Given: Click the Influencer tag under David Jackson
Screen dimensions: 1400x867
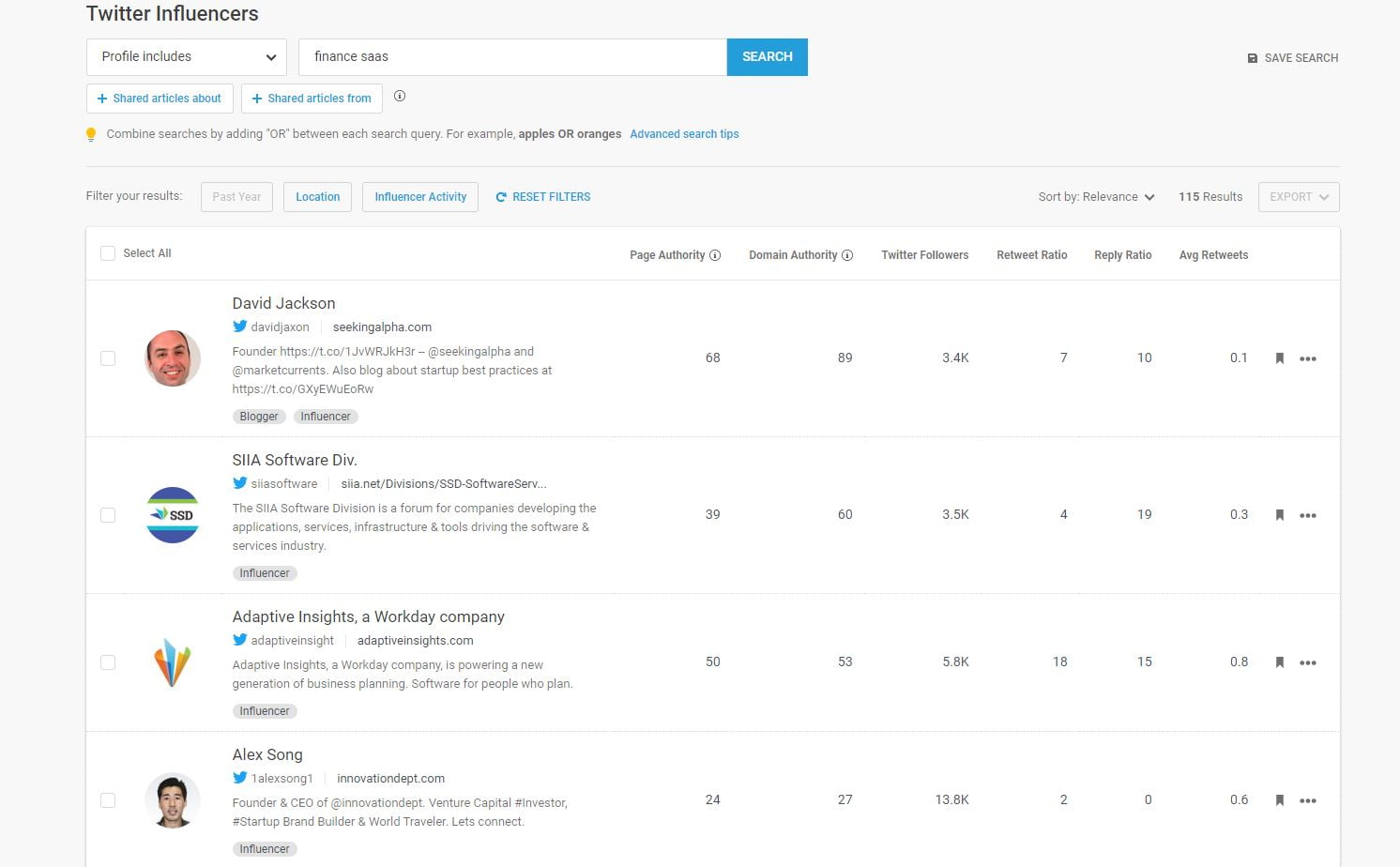Looking at the screenshot, I should click(326, 417).
